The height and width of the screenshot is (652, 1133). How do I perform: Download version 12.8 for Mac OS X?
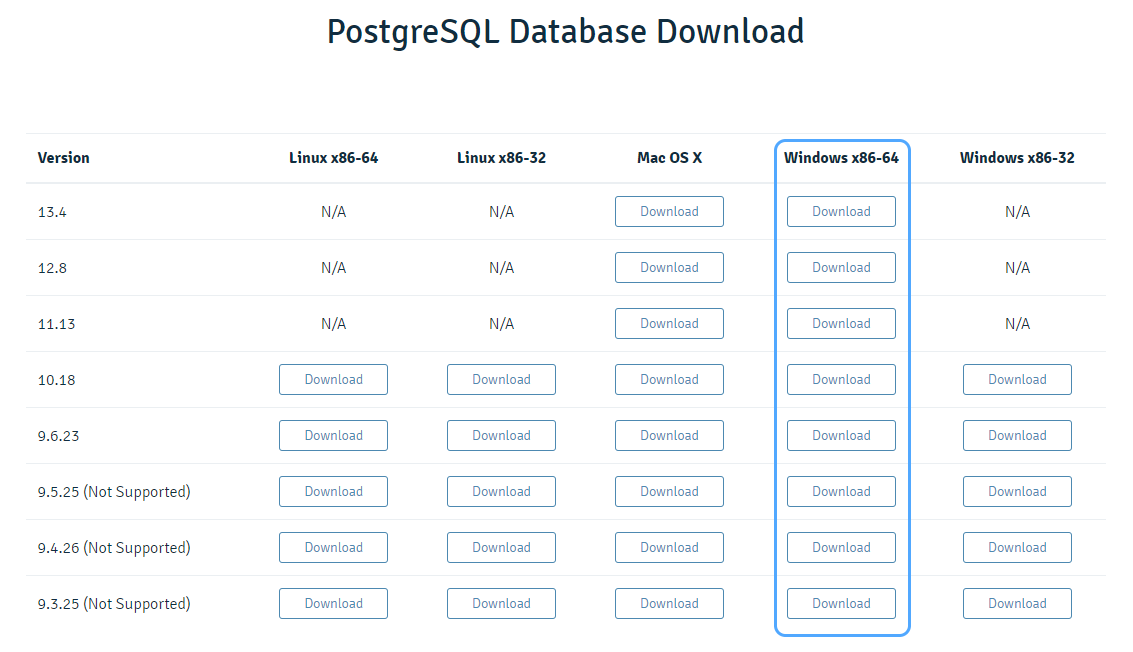(x=669, y=267)
